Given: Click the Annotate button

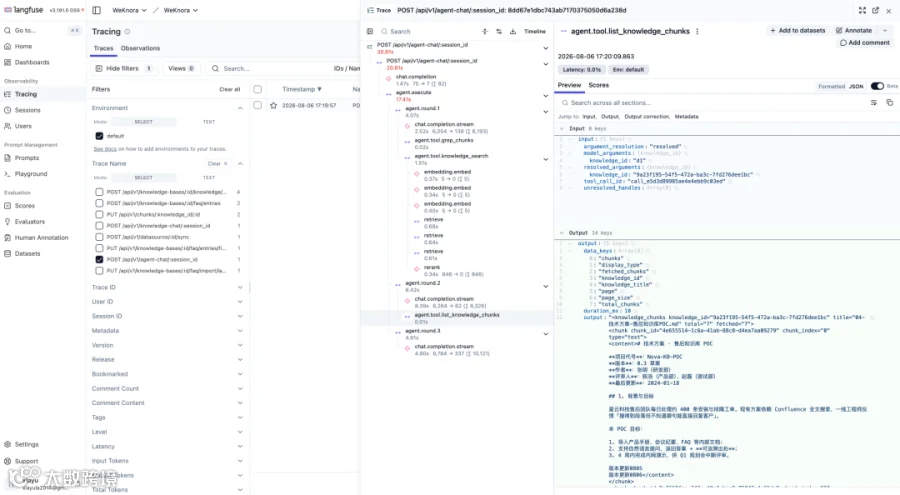Looking at the screenshot, I should pyautogui.click(x=854, y=30).
